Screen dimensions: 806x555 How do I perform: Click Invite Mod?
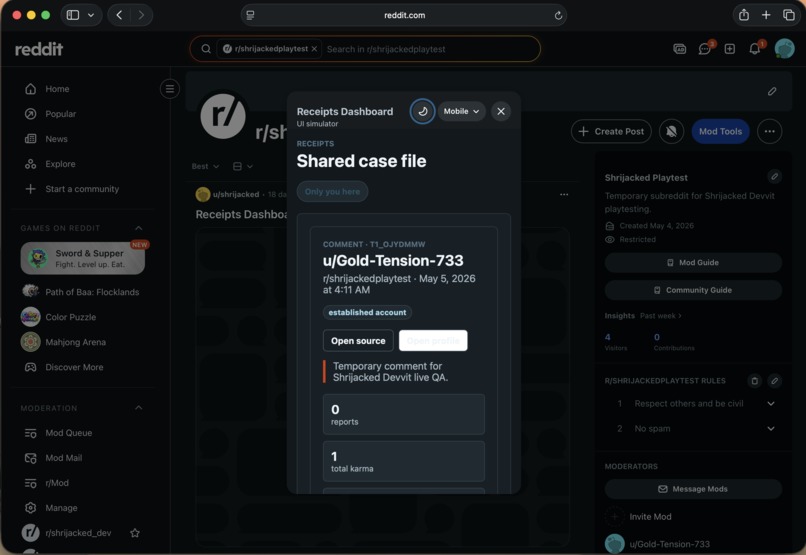coord(650,517)
